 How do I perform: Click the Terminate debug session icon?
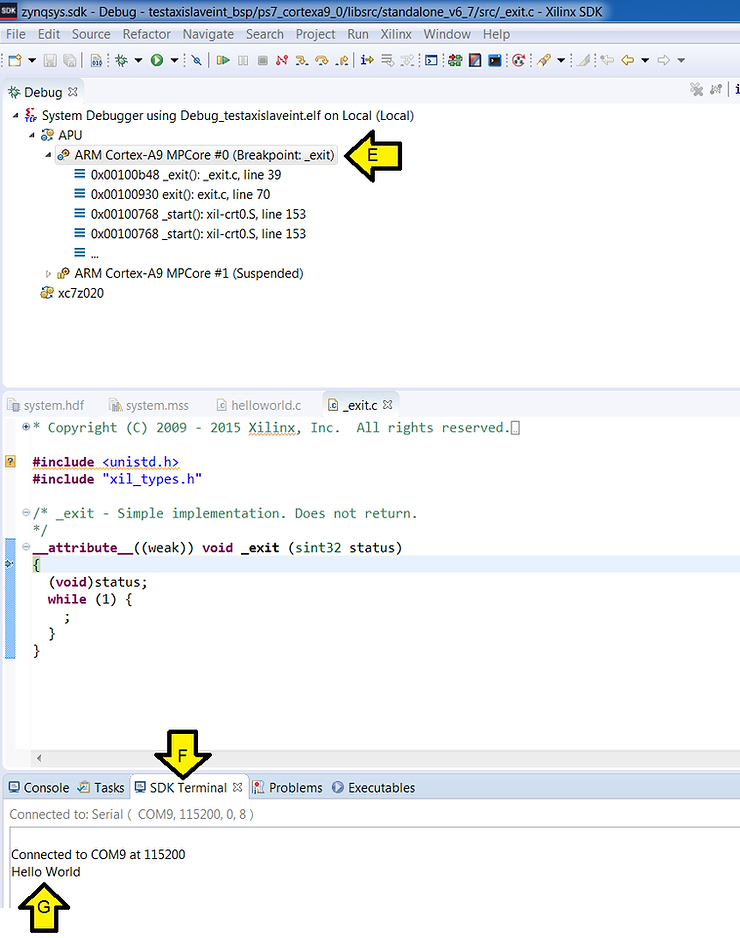263,60
